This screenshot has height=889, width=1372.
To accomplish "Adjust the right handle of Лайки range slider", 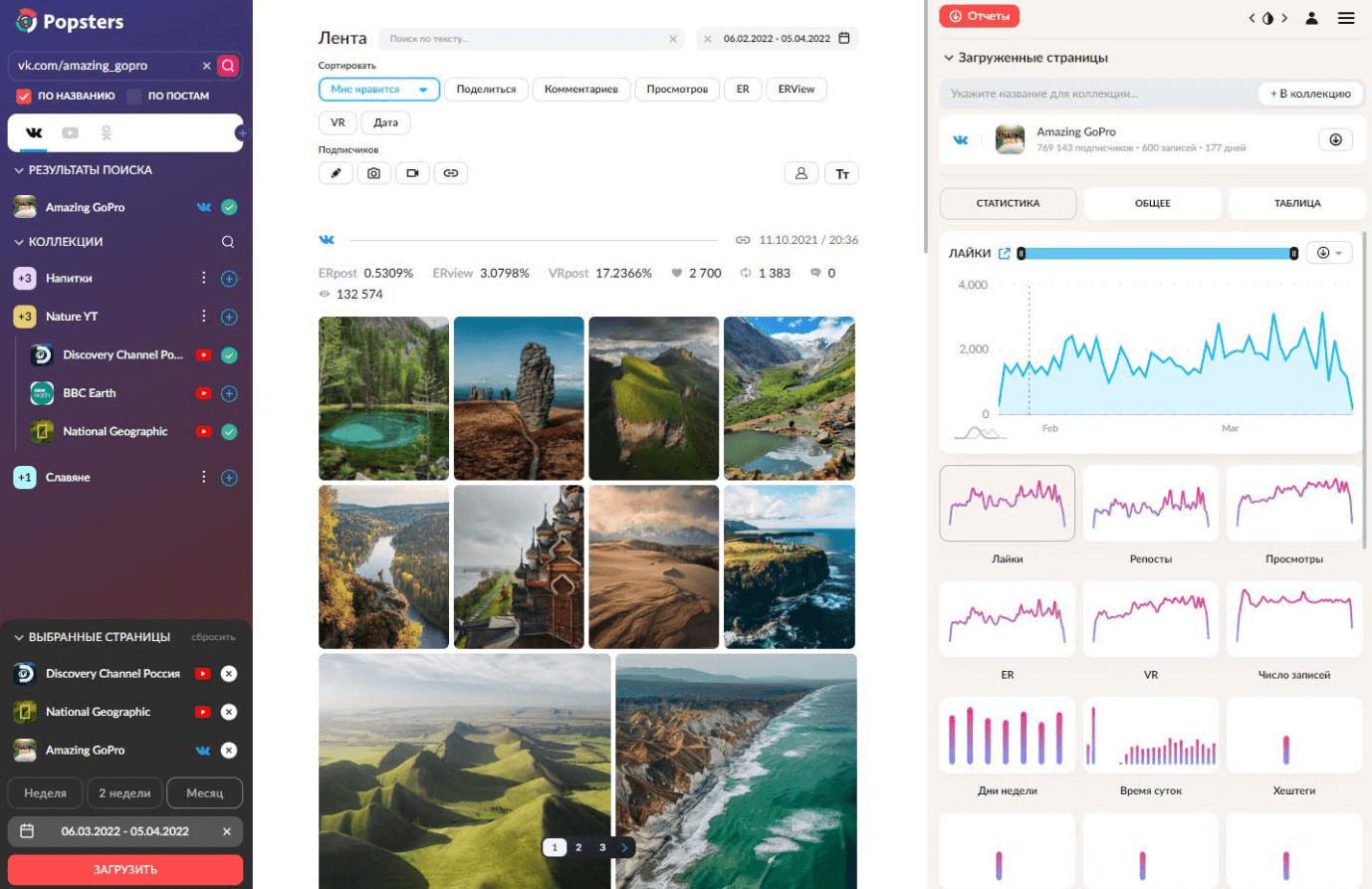I will (x=1293, y=254).
